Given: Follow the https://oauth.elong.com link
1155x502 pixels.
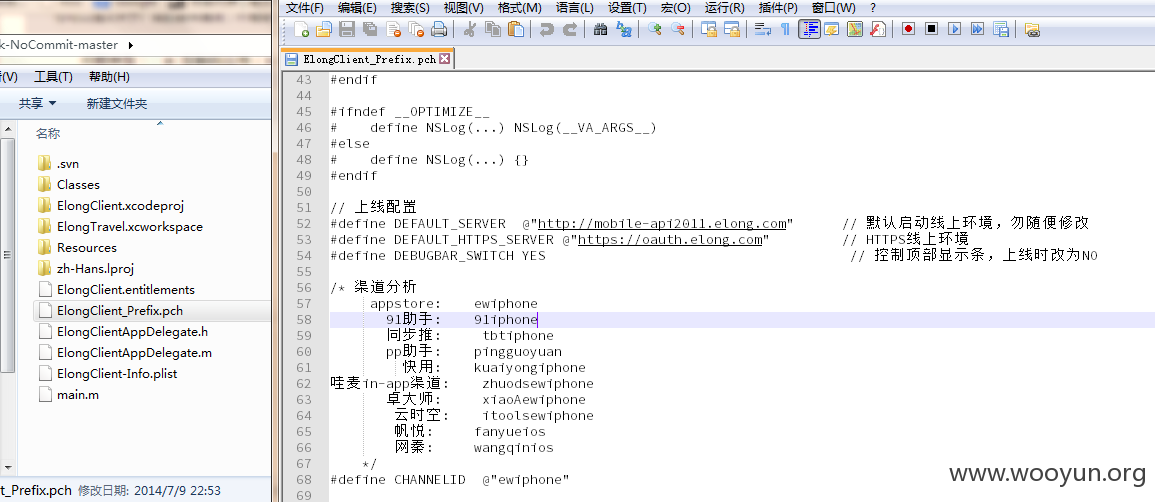Looking at the screenshot, I should (x=670, y=240).
